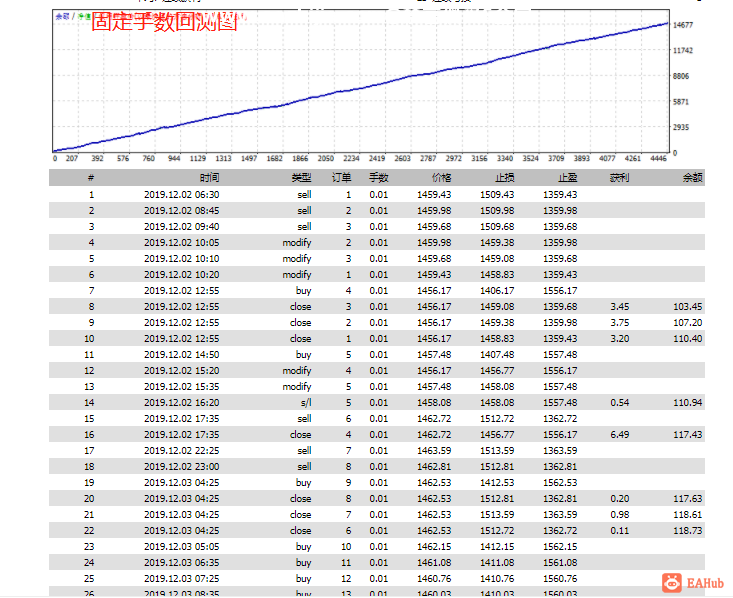Click the balance value 117.63
Screen dimensions: 733x598
point(688,498)
